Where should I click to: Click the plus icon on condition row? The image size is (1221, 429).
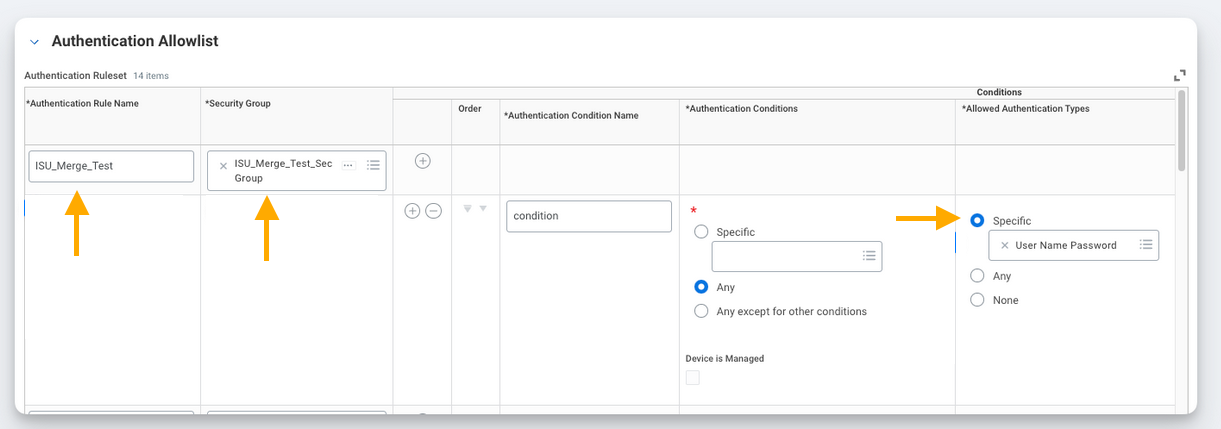(412, 211)
